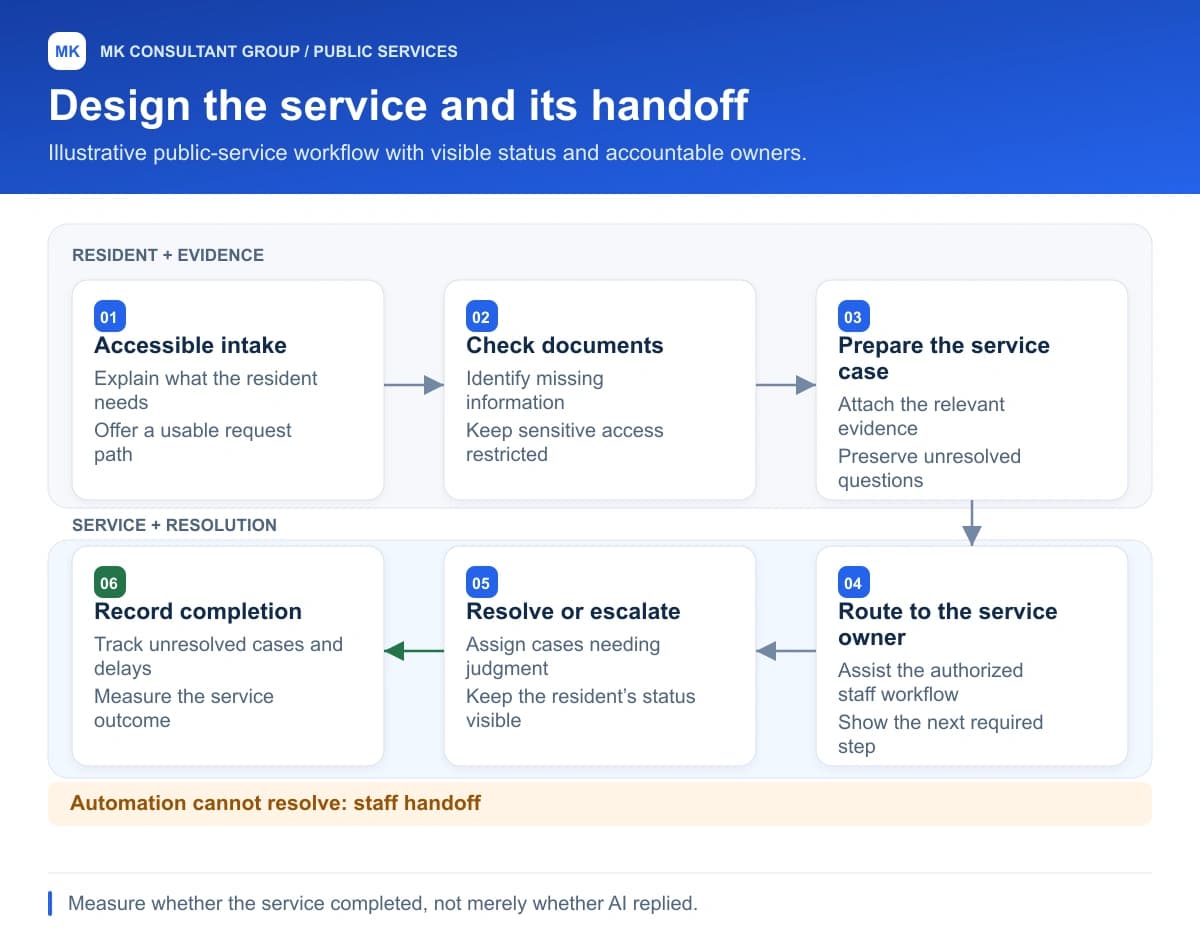Click 'Assist the authorized staff workflow' line
Viewport: 1200px width, 940px height.
point(931,682)
